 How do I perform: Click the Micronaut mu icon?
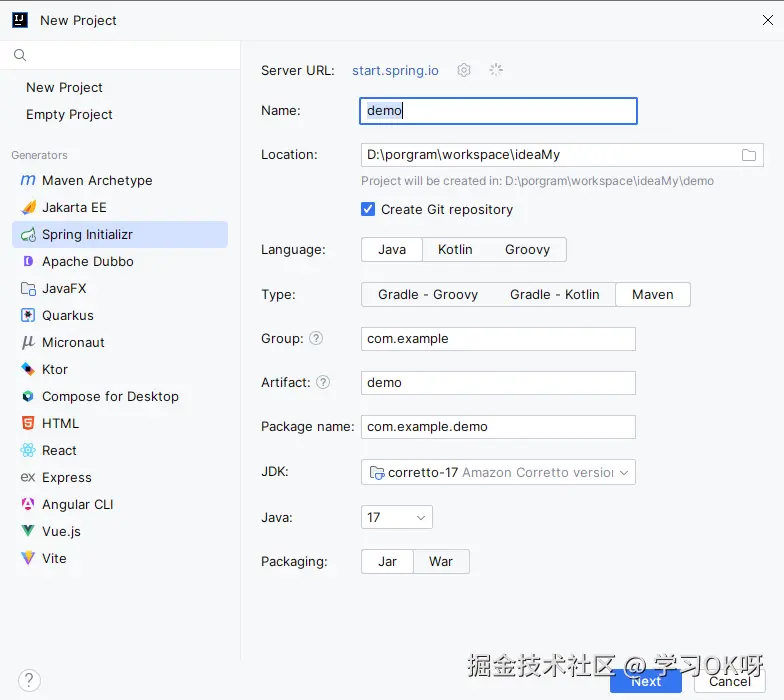click(x=28, y=342)
